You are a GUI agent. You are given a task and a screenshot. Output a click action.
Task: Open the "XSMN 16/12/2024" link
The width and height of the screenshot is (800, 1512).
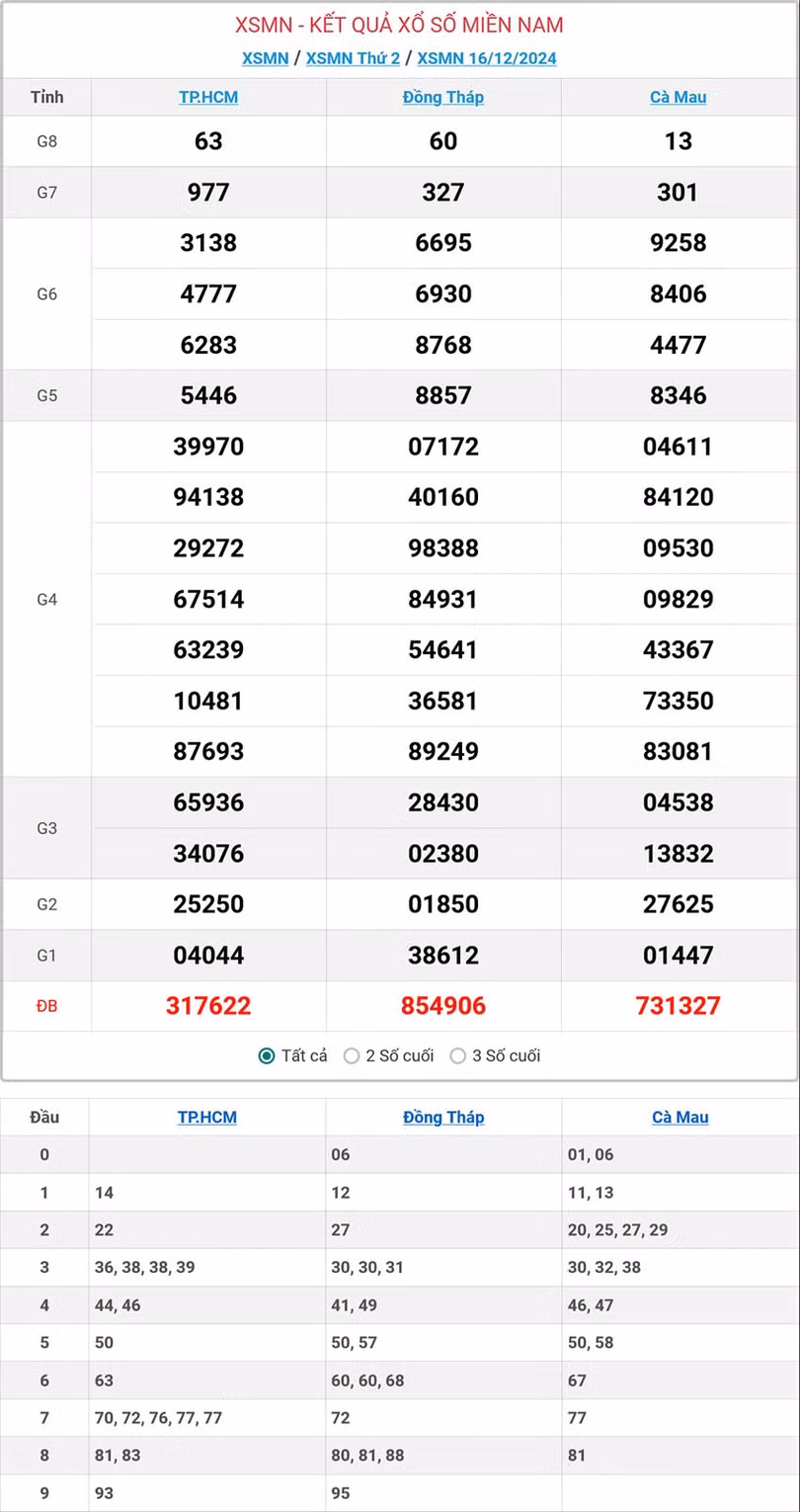click(487, 58)
